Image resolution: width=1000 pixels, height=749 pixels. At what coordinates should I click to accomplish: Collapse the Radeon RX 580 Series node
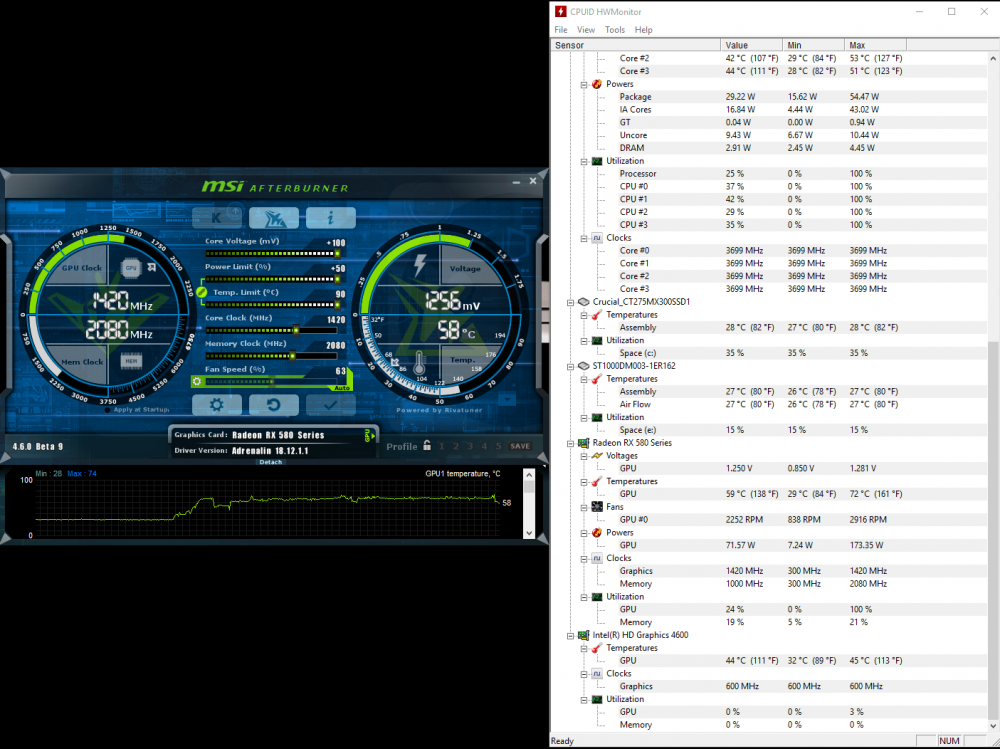pos(571,443)
